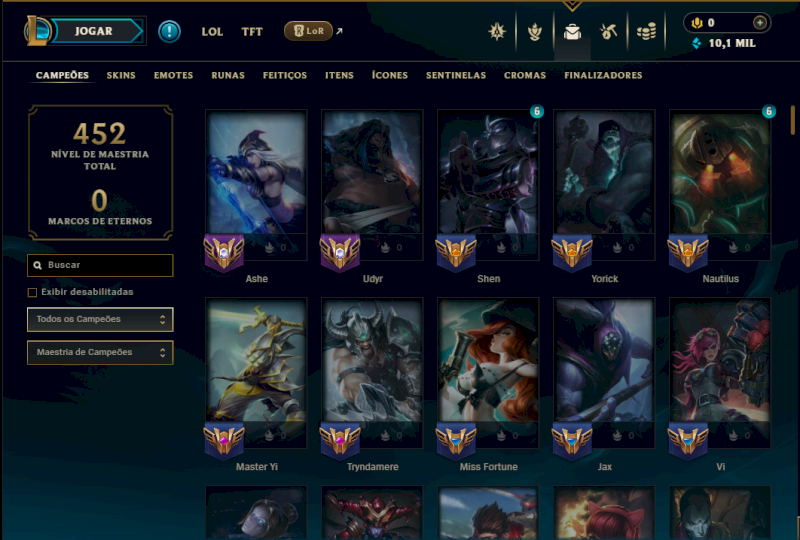Open the Runas tab
Viewport: 800px width, 540px height.
[228, 75]
